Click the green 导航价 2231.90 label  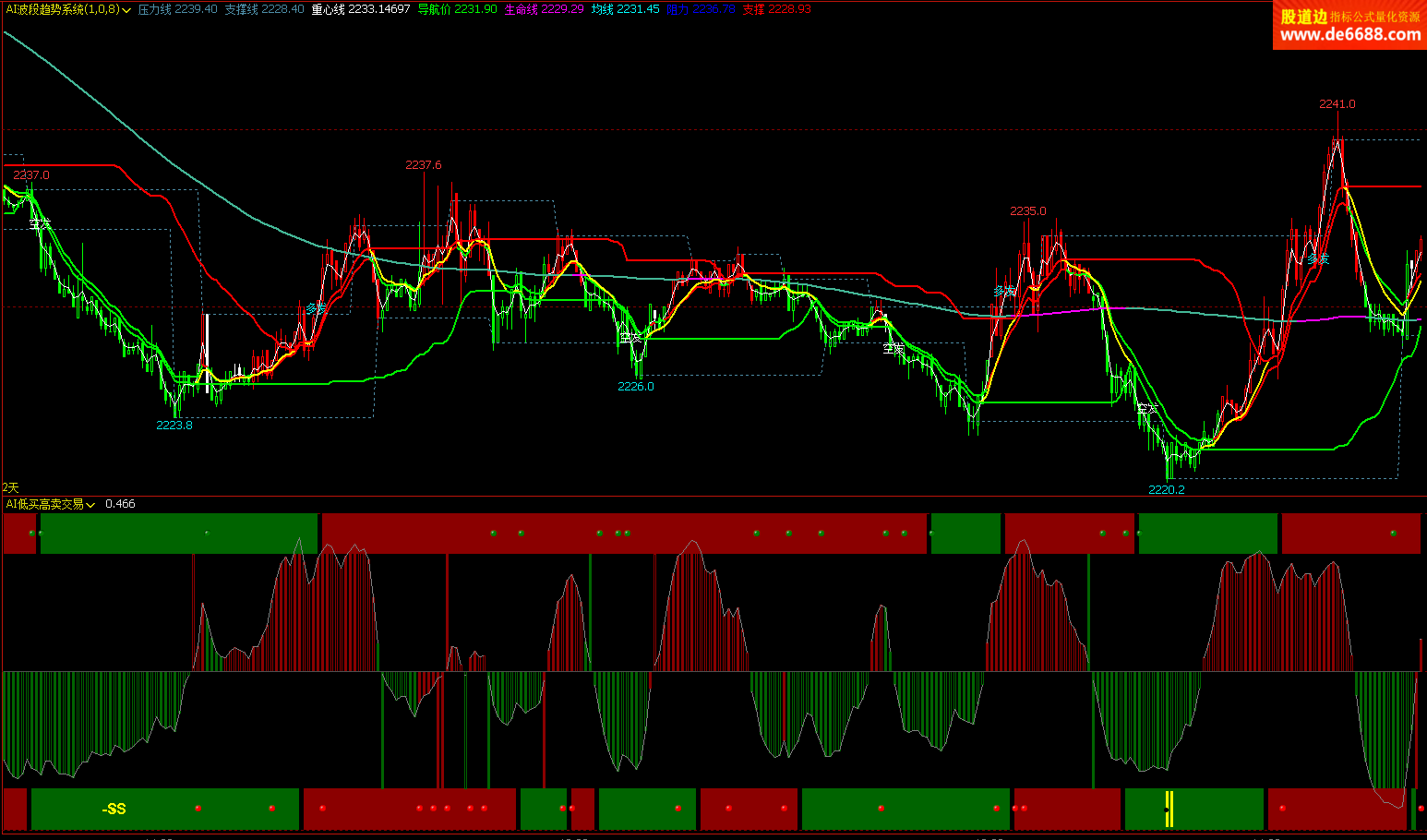tap(457, 9)
